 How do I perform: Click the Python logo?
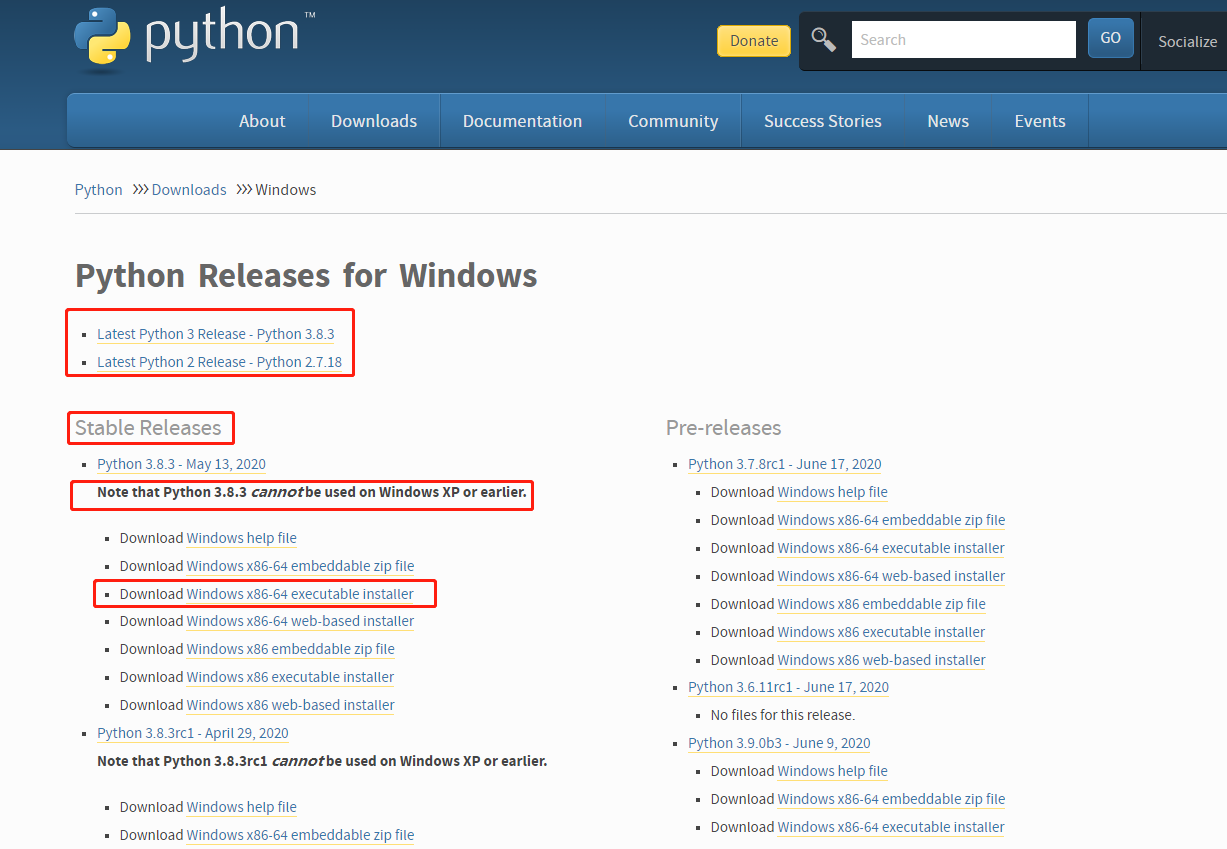pyautogui.click(x=195, y=38)
